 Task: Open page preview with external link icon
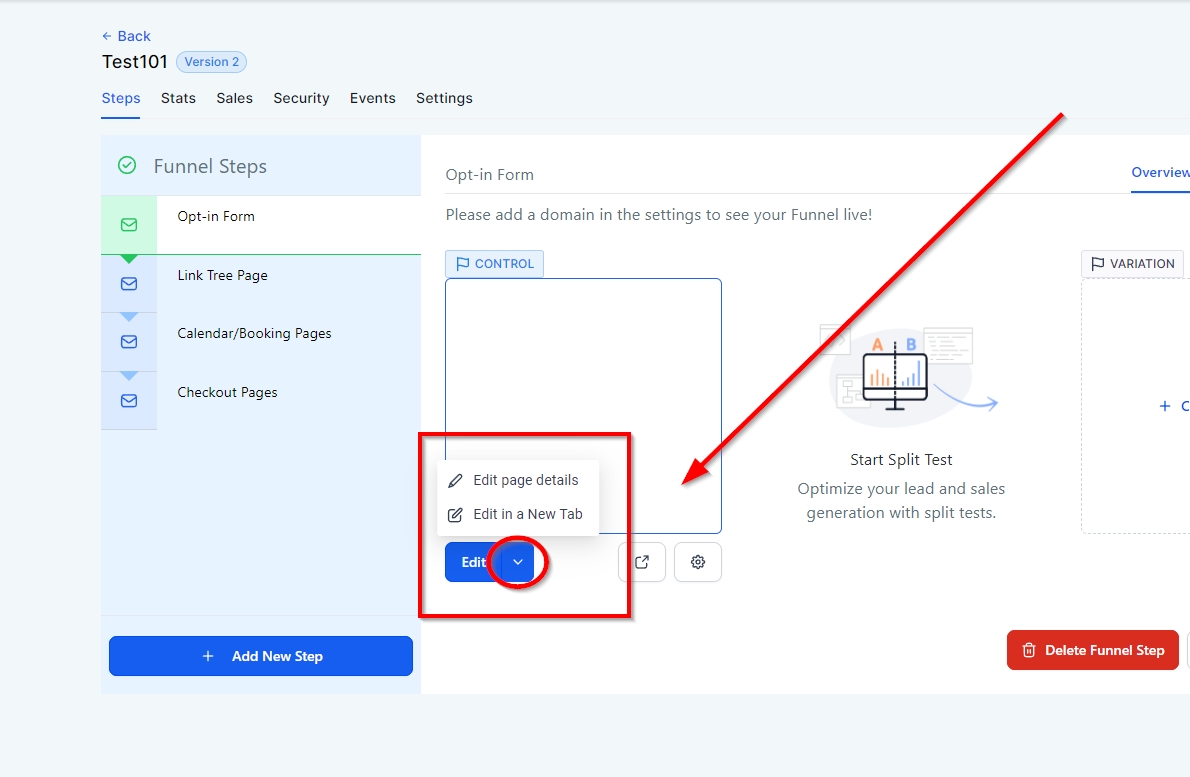pos(642,562)
